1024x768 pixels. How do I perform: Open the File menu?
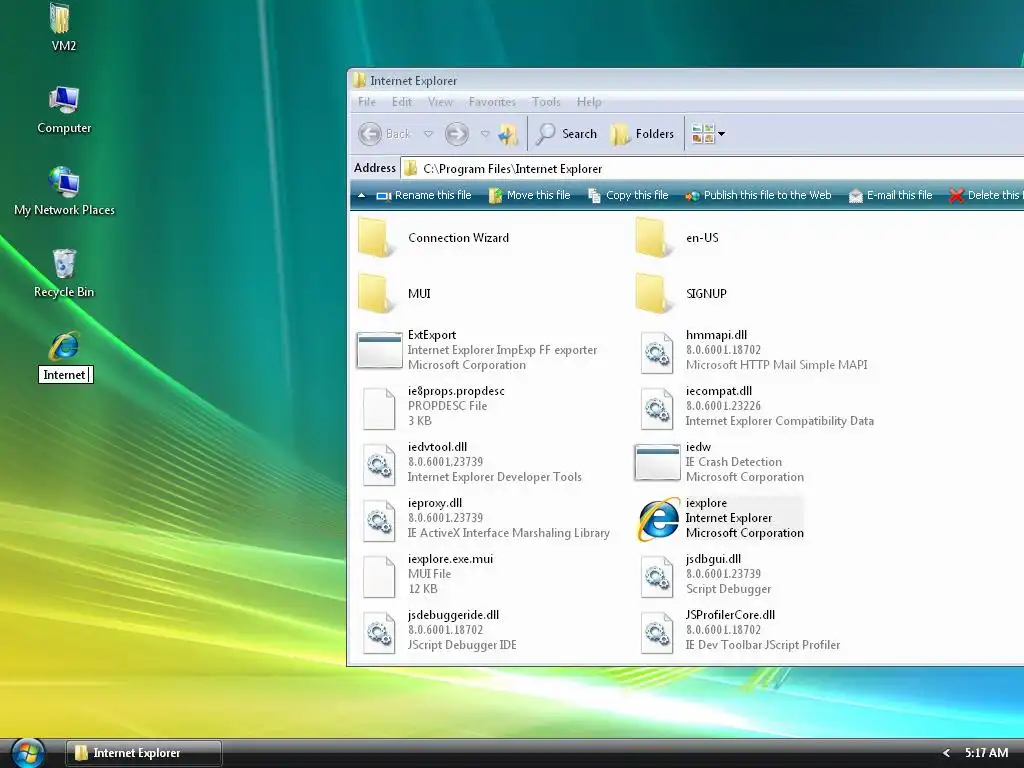tap(366, 102)
